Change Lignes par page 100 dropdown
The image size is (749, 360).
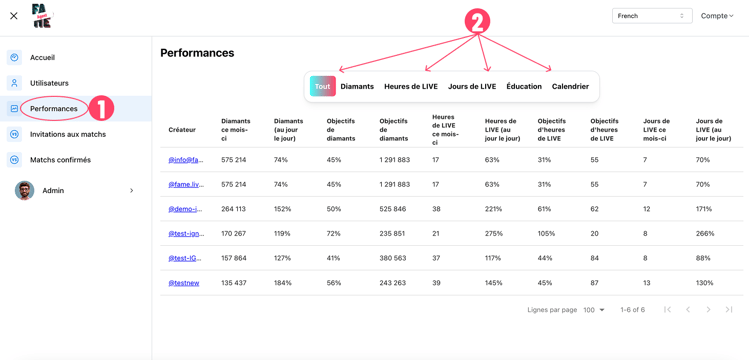tap(594, 310)
